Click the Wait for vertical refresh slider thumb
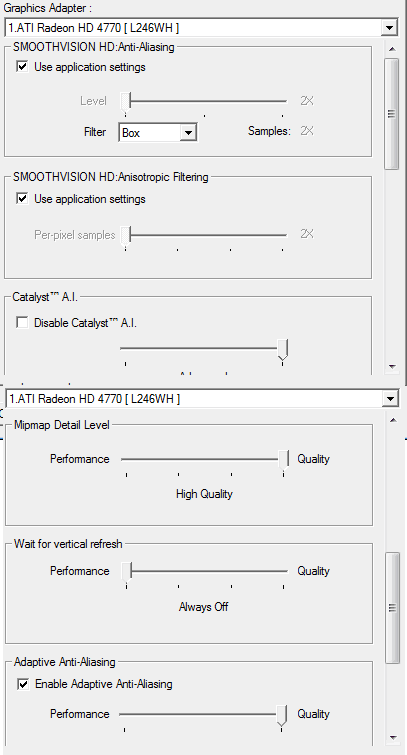Viewport: 407px width, 755px height. click(x=126, y=573)
